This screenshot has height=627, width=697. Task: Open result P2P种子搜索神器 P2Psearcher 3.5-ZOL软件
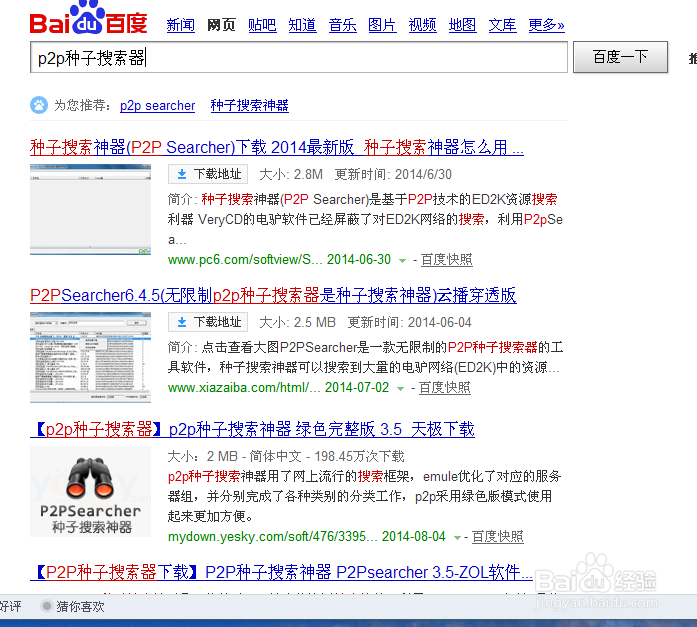coord(281,572)
